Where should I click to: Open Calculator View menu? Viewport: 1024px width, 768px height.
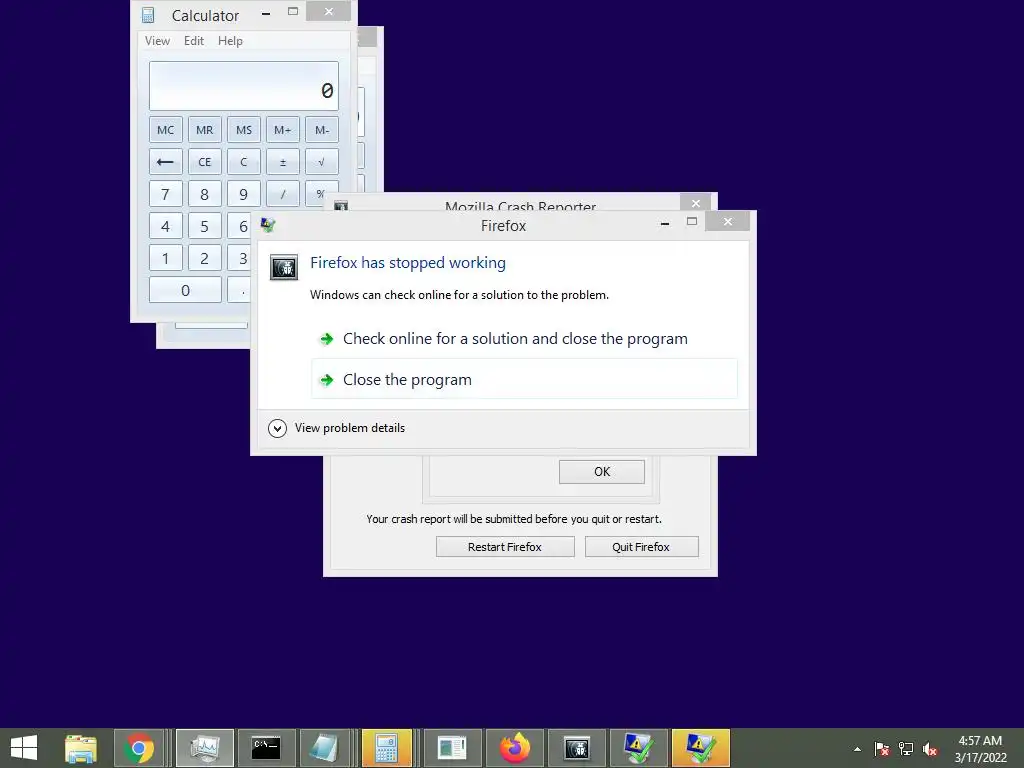click(157, 40)
